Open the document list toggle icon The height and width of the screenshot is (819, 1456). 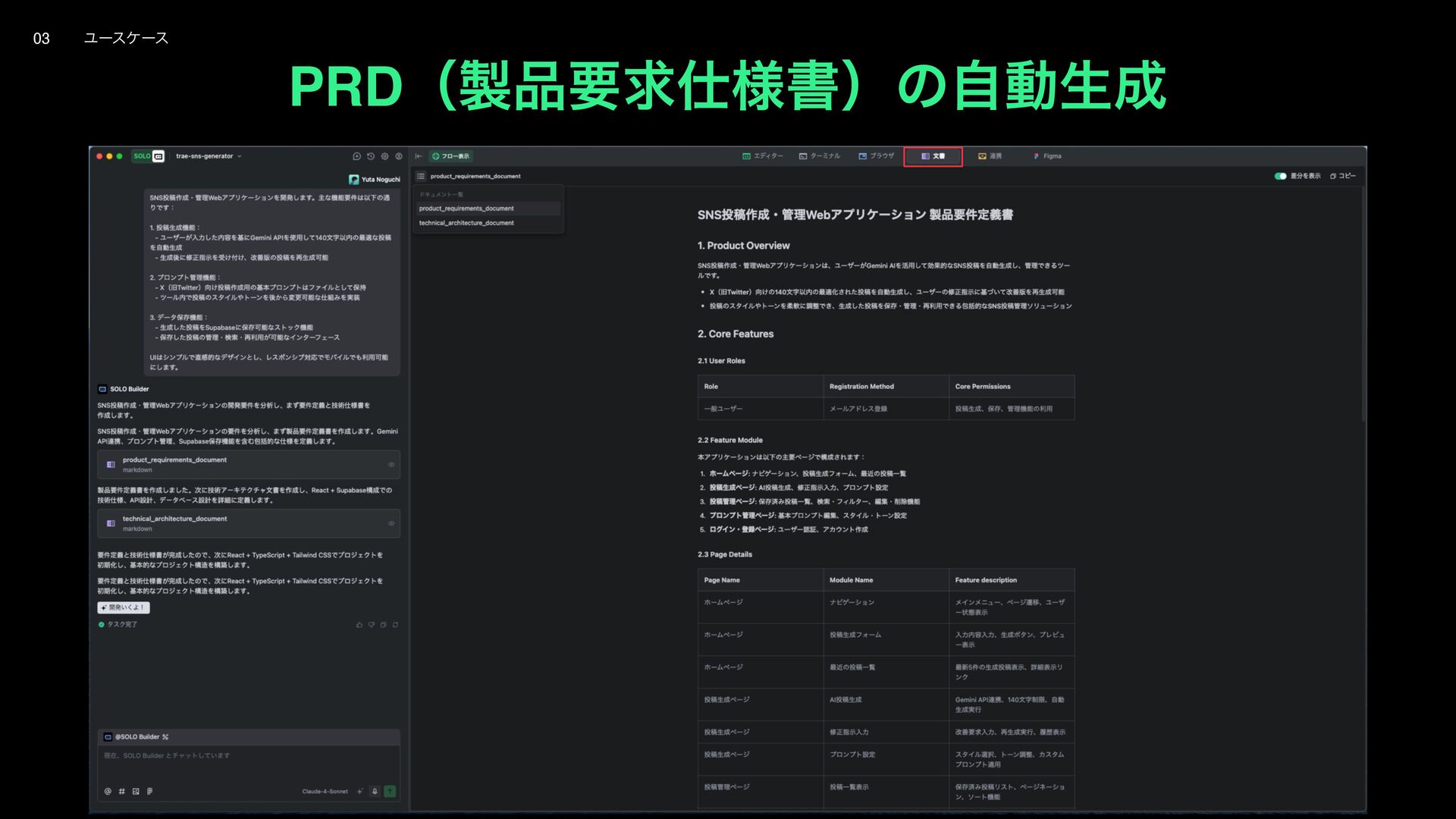pyautogui.click(x=420, y=176)
